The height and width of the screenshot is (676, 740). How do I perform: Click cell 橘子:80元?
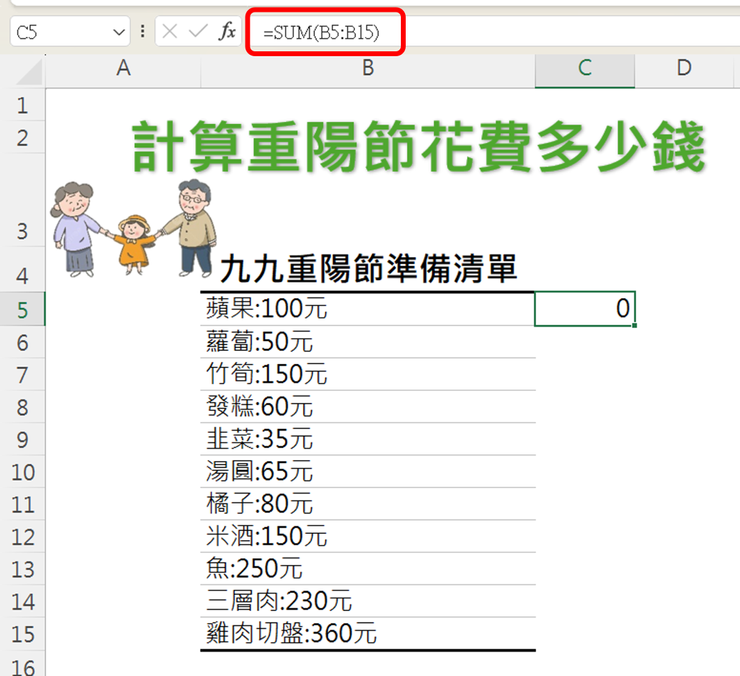(x=368, y=504)
